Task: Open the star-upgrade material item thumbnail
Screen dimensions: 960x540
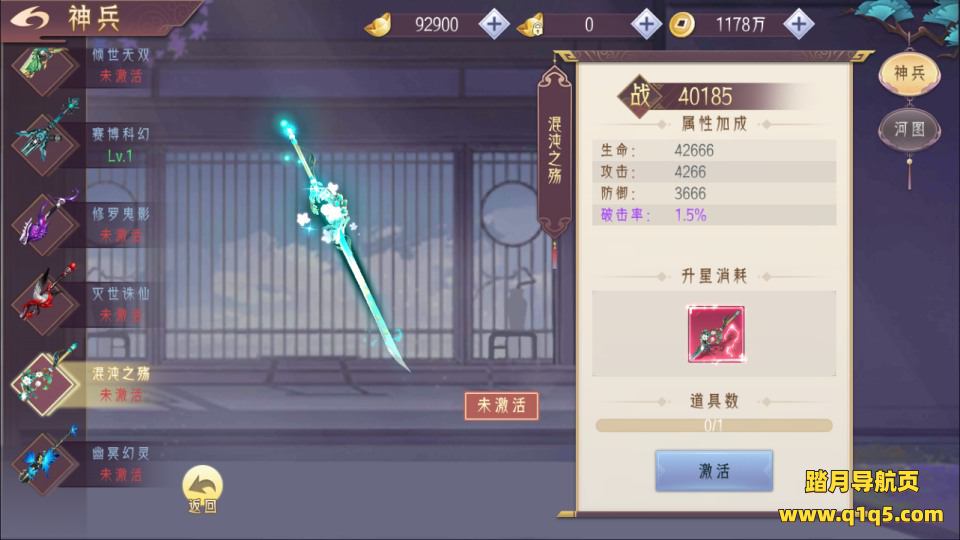Action: (716, 334)
